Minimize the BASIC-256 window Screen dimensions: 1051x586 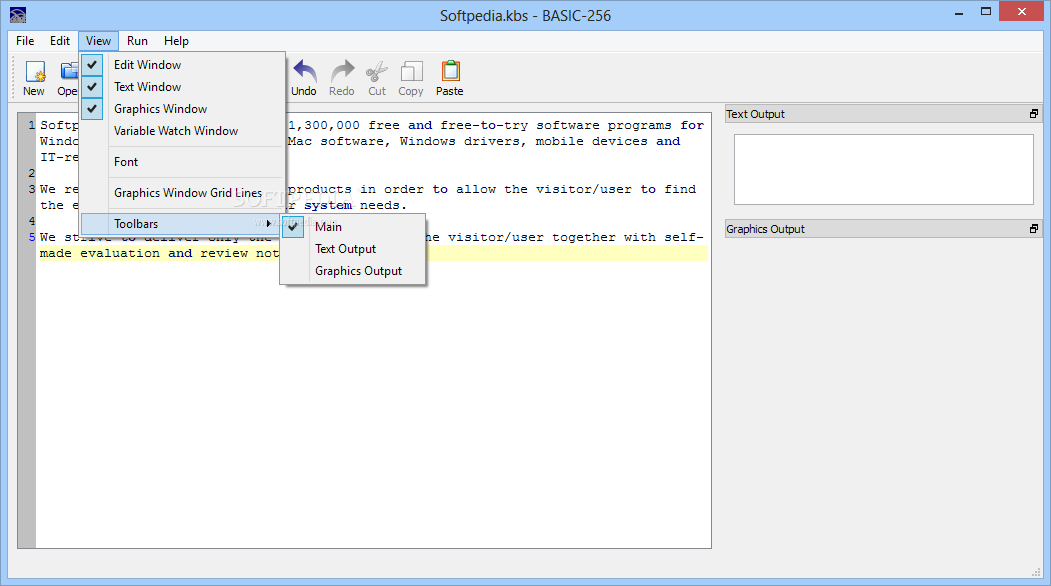point(959,12)
